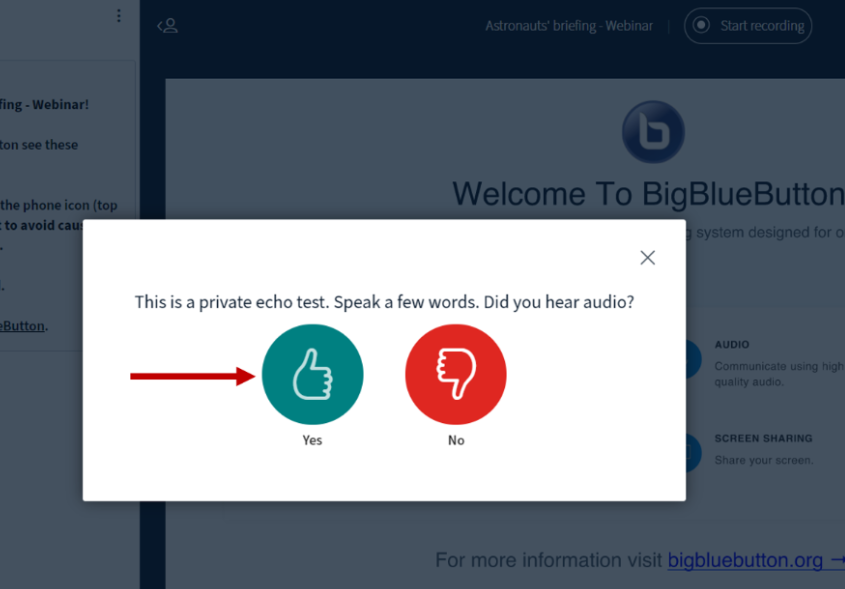This screenshot has height=589, width=845.
Task: Click the blue Screen Sharing feature icon
Action: click(693, 452)
